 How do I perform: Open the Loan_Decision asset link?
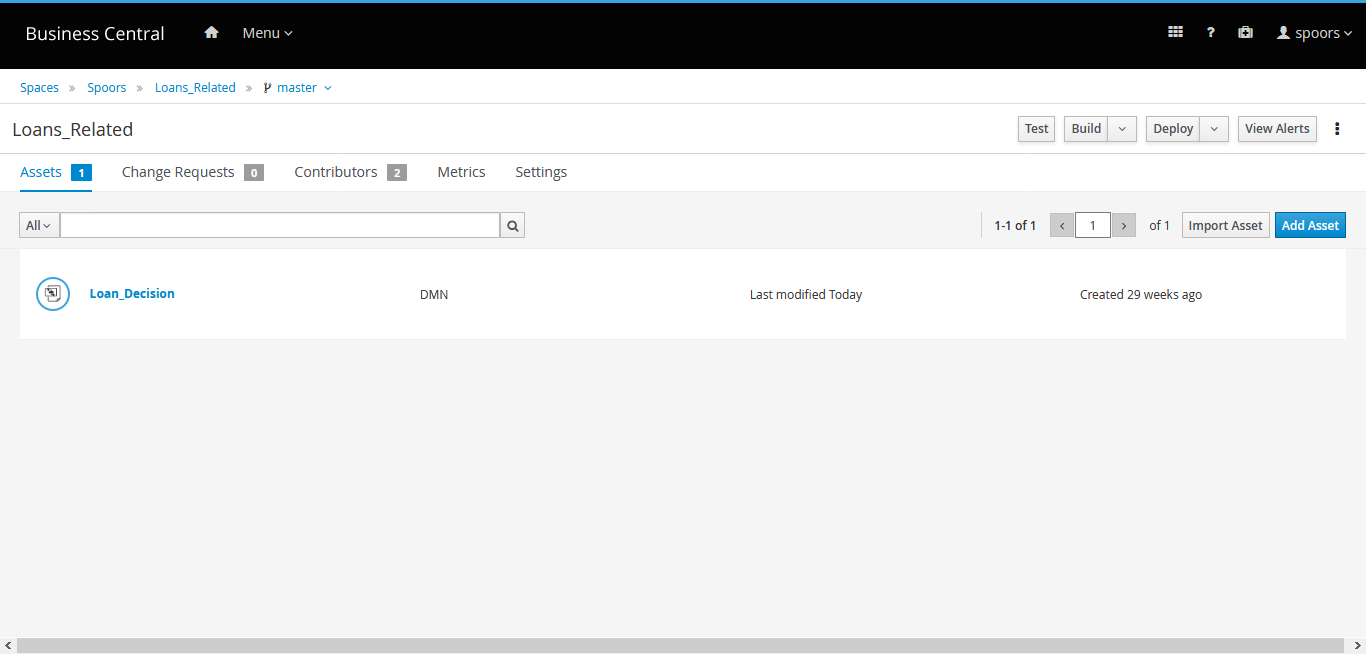pyautogui.click(x=132, y=294)
